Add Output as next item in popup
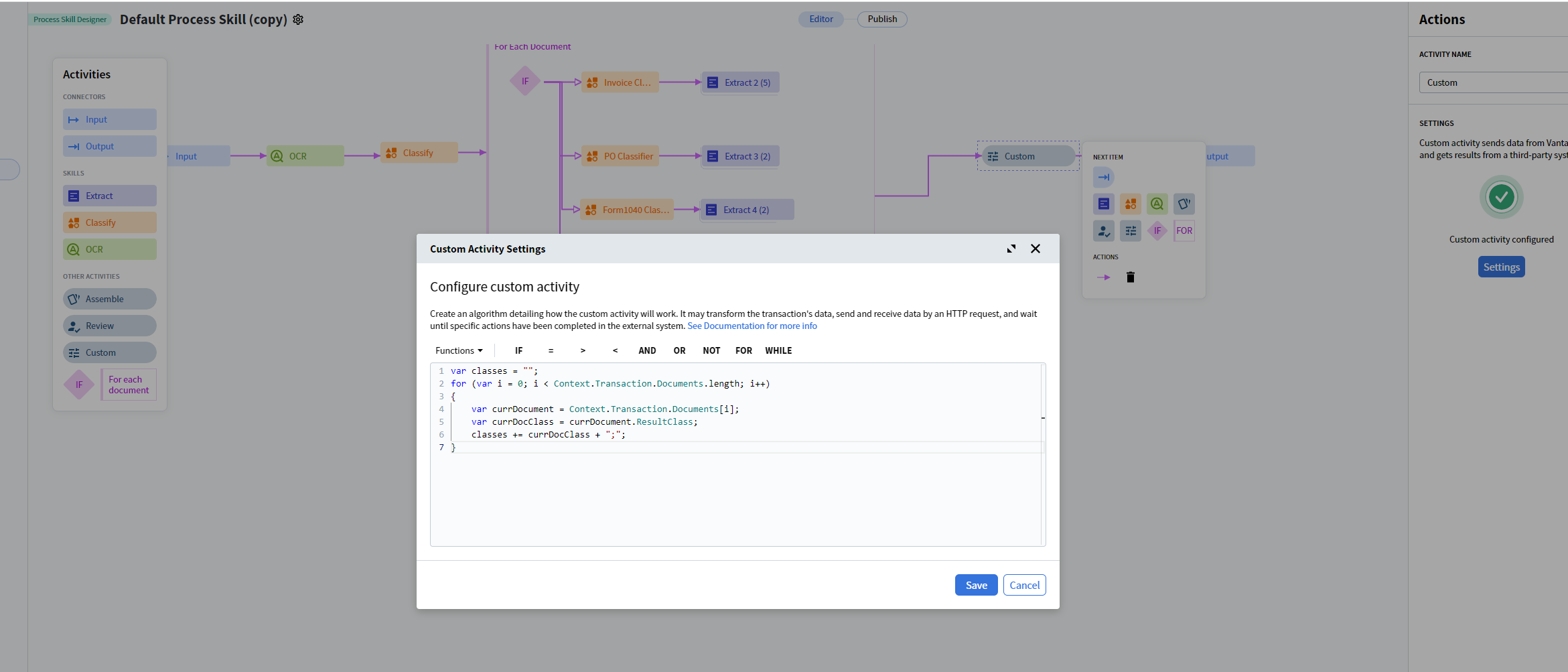The image size is (1568, 672). (1103, 178)
